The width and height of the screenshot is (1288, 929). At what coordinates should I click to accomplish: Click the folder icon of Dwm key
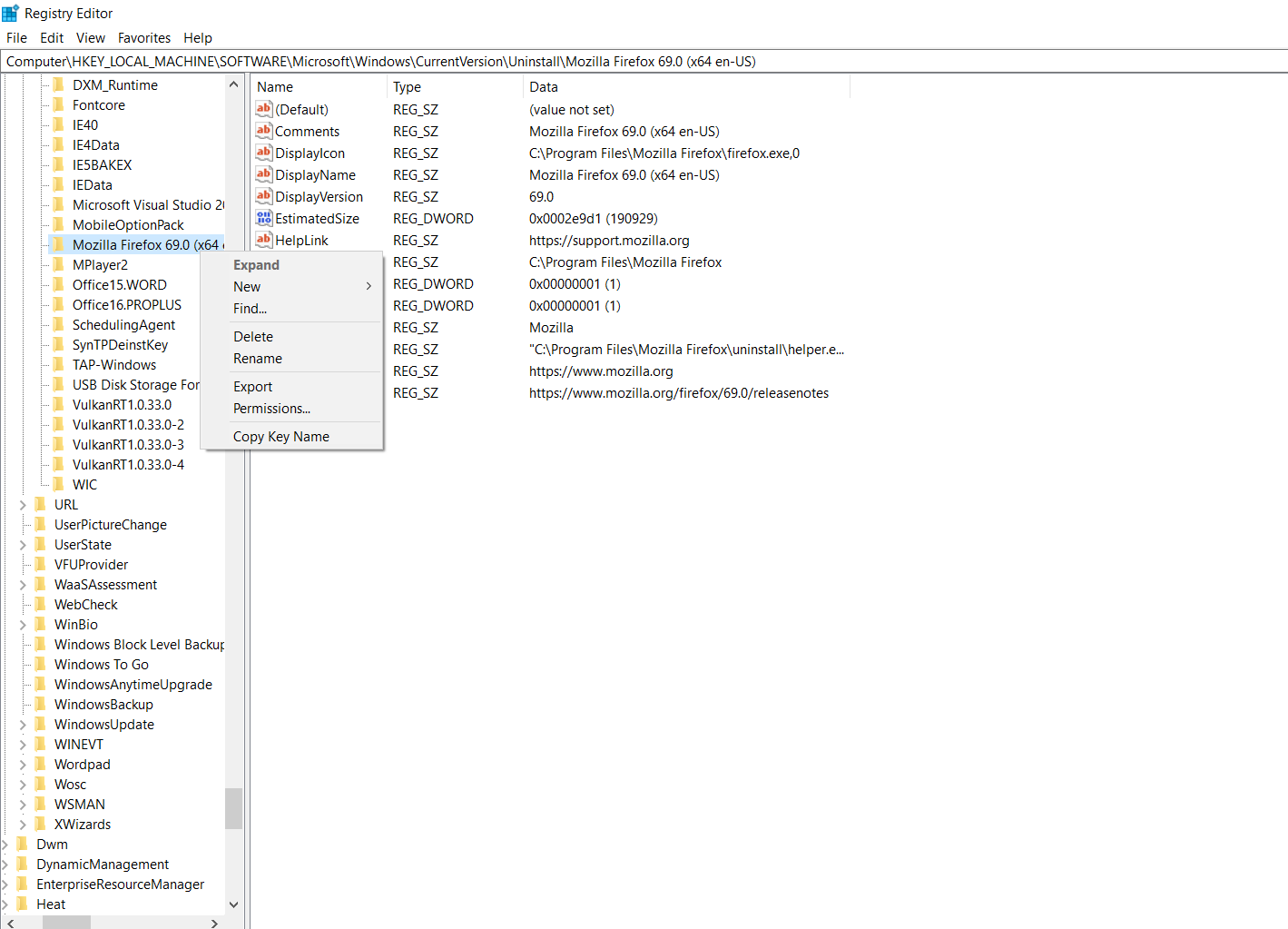[22, 844]
